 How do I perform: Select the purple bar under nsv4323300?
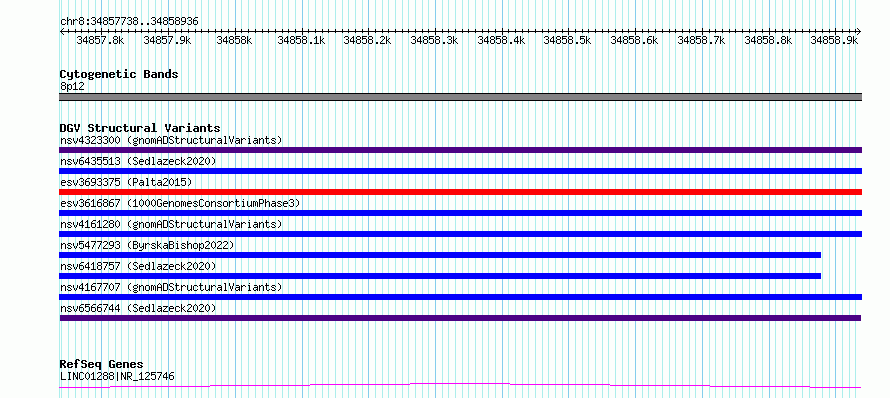[460, 150]
